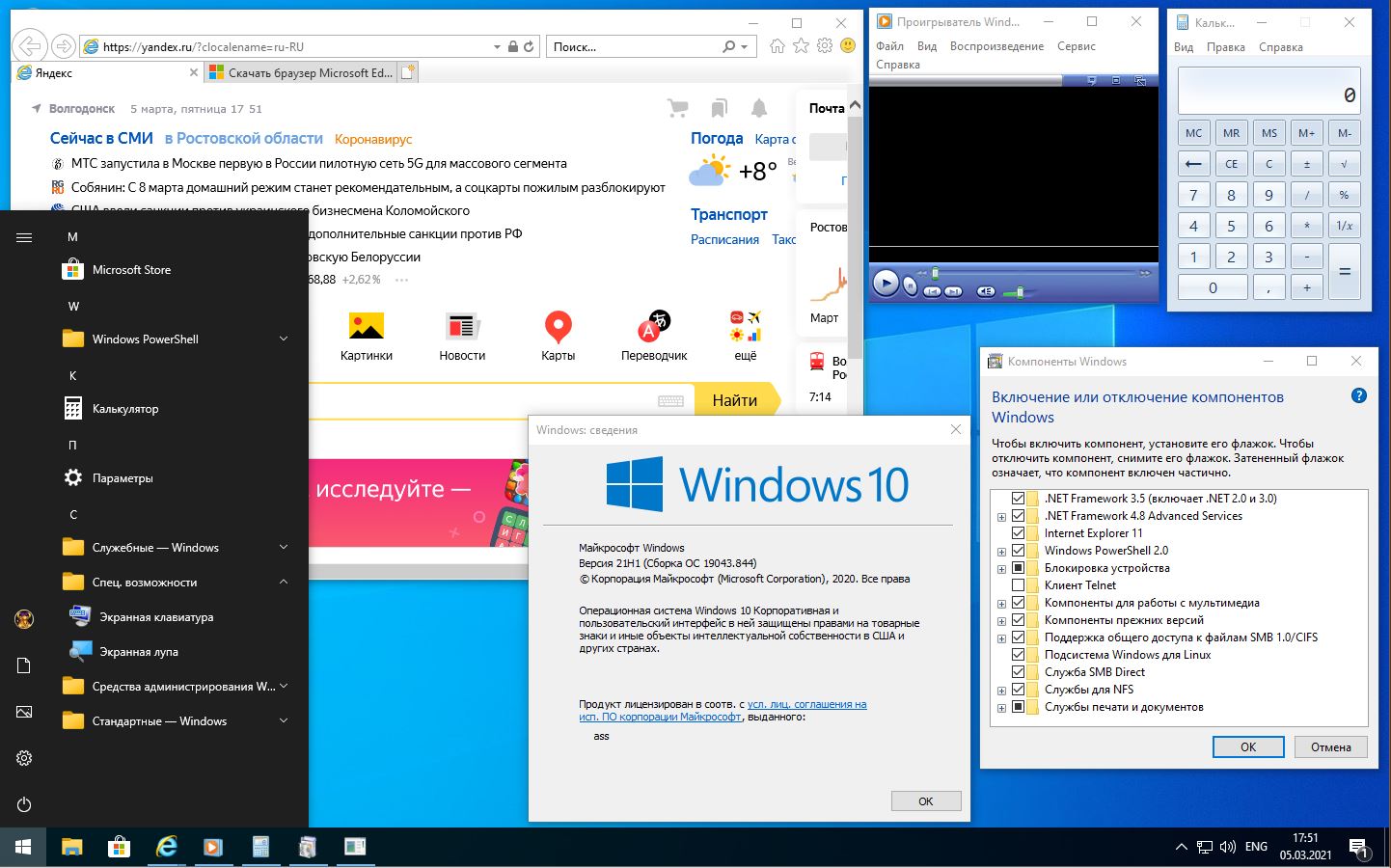Expand Стандартные — Windows folder
The height and width of the screenshot is (868, 1391).
pos(284,721)
